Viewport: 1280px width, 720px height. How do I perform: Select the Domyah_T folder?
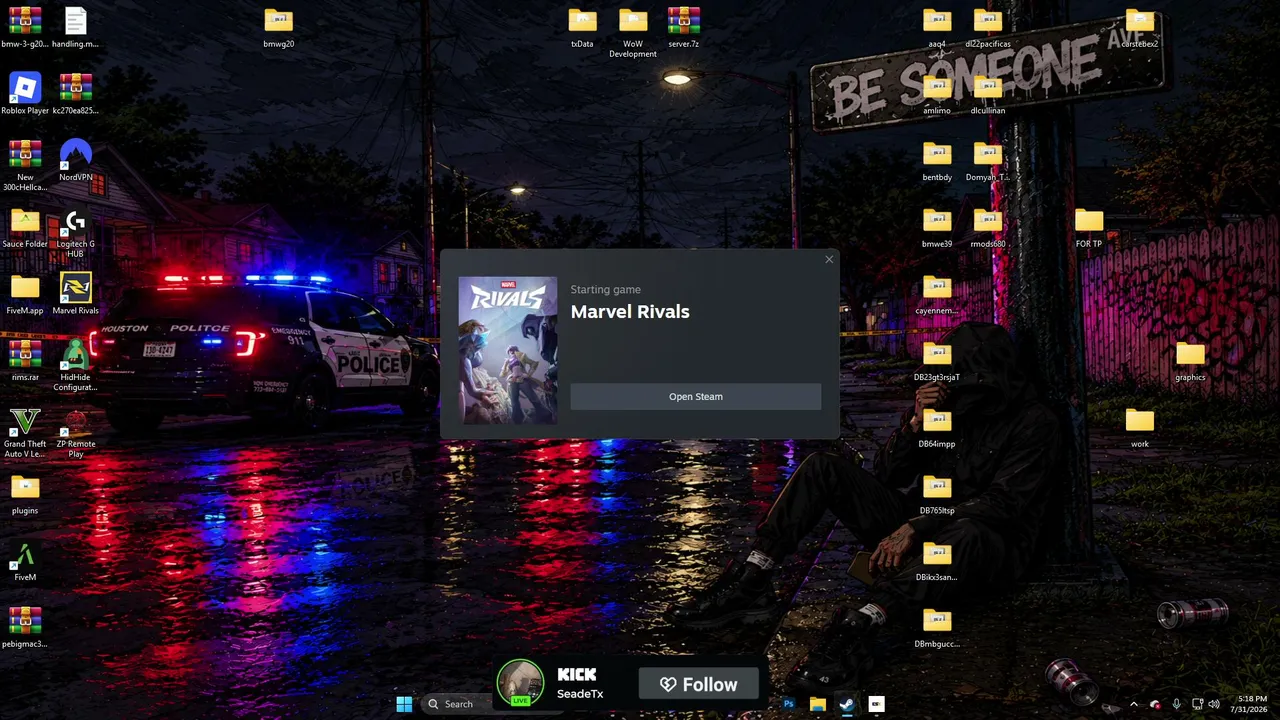click(988, 161)
